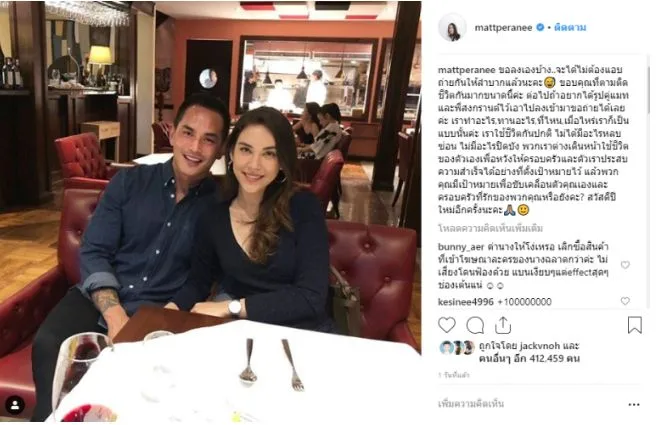This screenshot has height=425, width=657.
Task: Click the tagged people icon on the photo
Action: pos(15,405)
